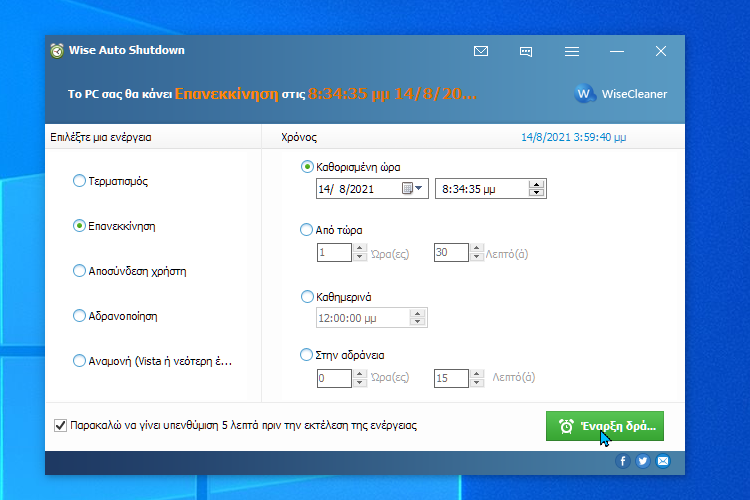Click the current time 14/8/2021 3:59:40 μμ

click(x=573, y=137)
